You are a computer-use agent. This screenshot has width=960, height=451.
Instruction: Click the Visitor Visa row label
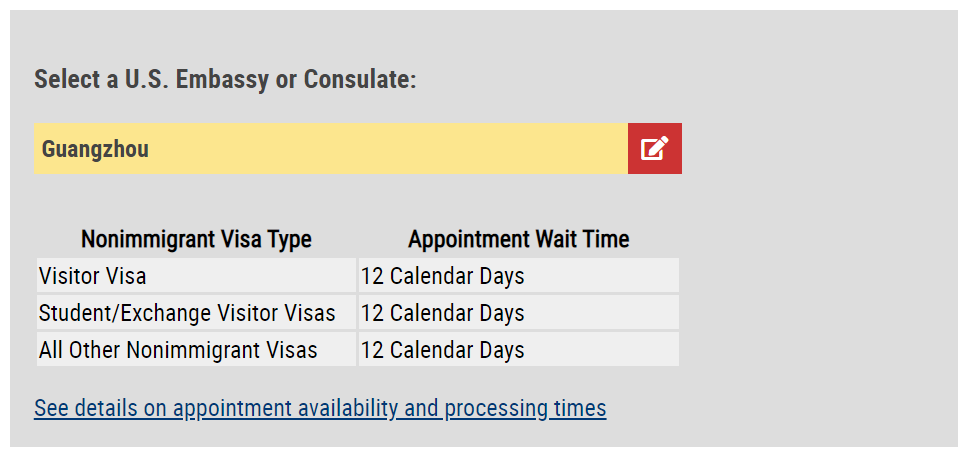(x=92, y=276)
